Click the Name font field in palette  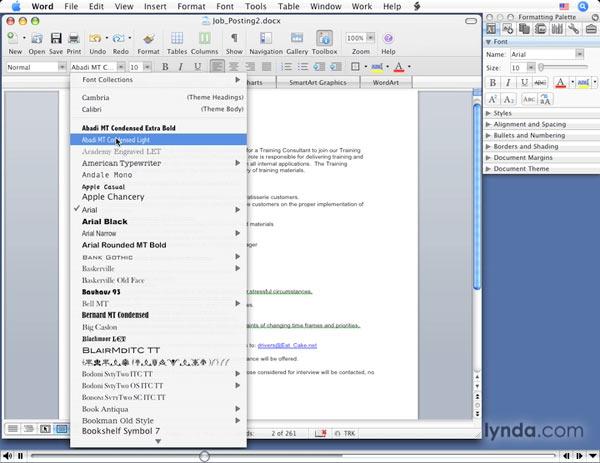click(545, 53)
